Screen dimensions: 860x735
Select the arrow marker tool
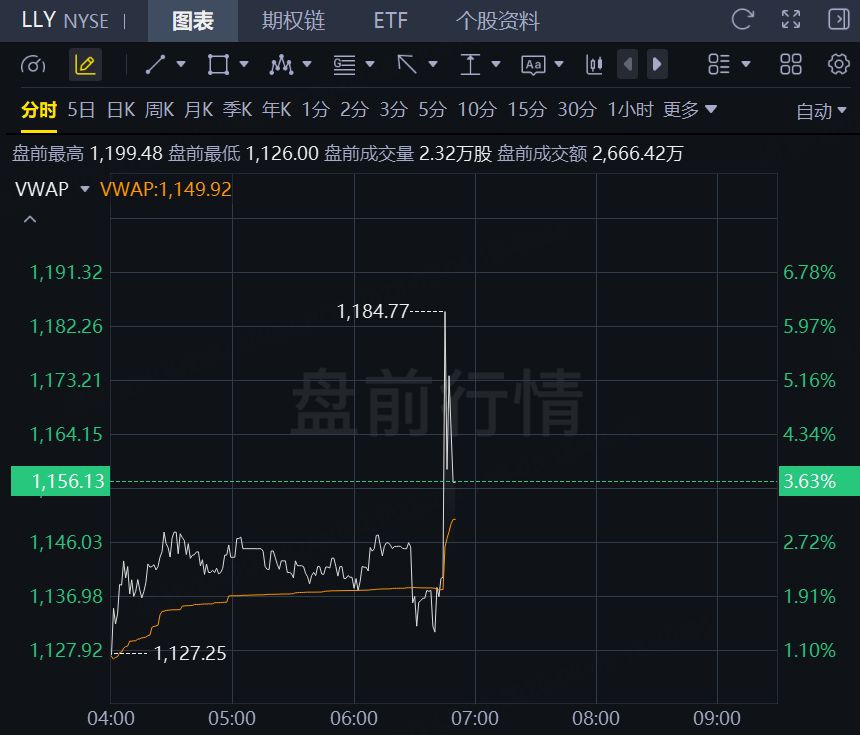tap(407, 65)
